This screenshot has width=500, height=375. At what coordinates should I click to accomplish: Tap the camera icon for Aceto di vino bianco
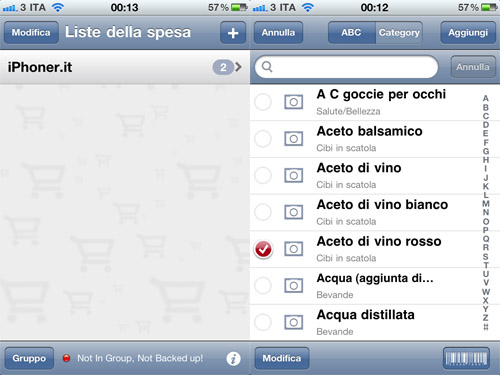click(293, 212)
